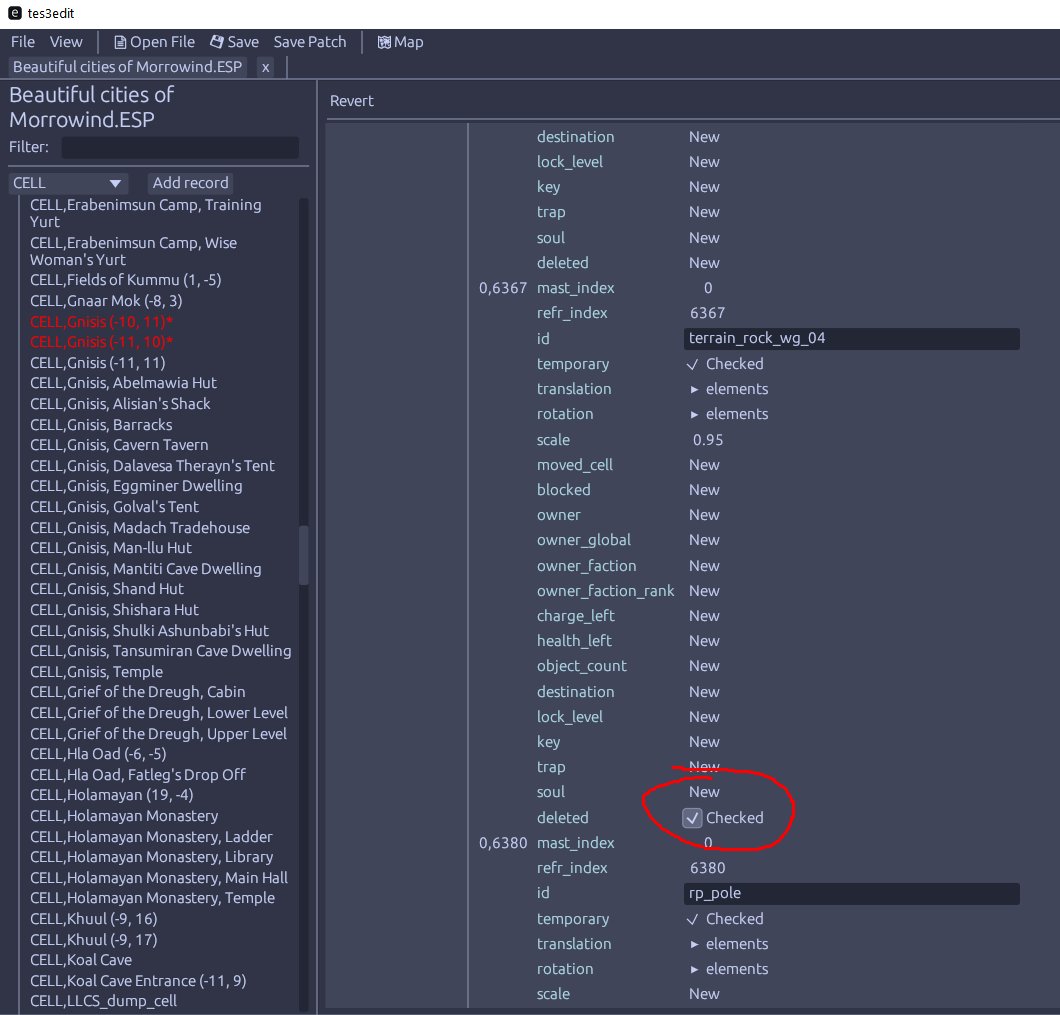Click the scale value 0.95
This screenshot has height=1015, width=1060.
(x=708, y=440)
